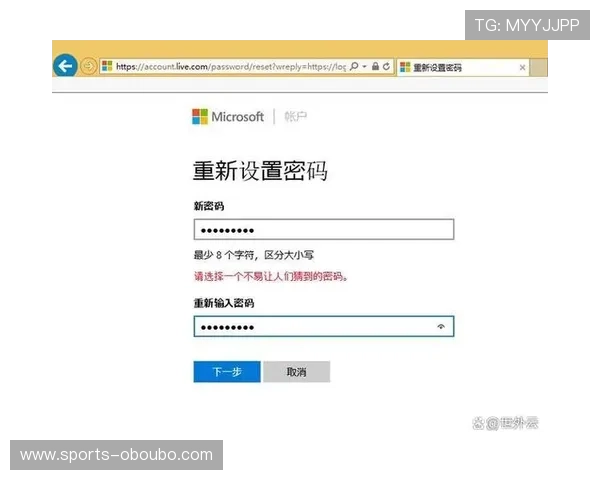Image resolution: width=600 pixels, height=480 pixels.
Task: Click the 帐户 header link
Action: 295,116
